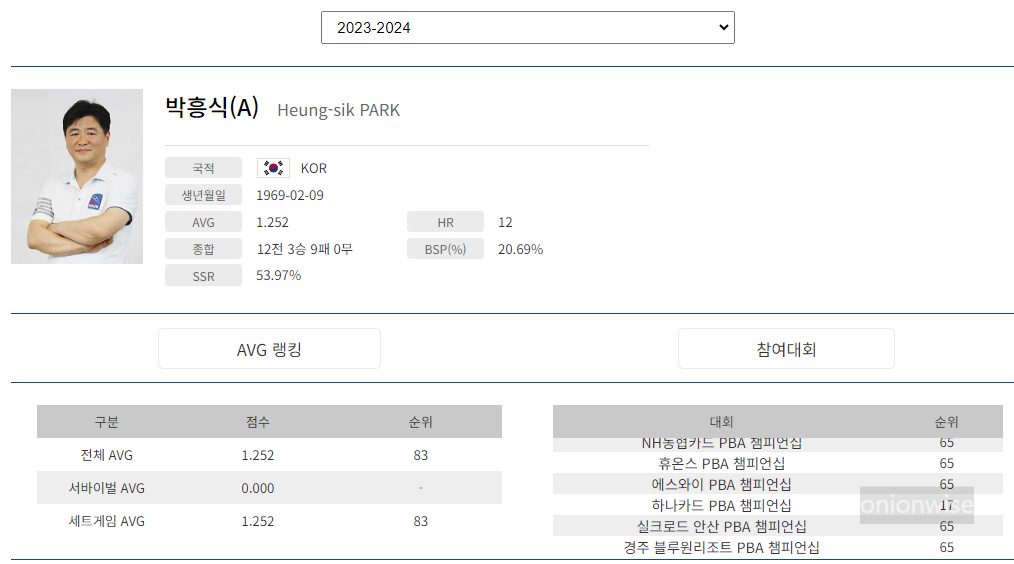Screen dimensions: 1014x564
Task: Click the 세트게임 AVG row label
Action: pos(107,521)
